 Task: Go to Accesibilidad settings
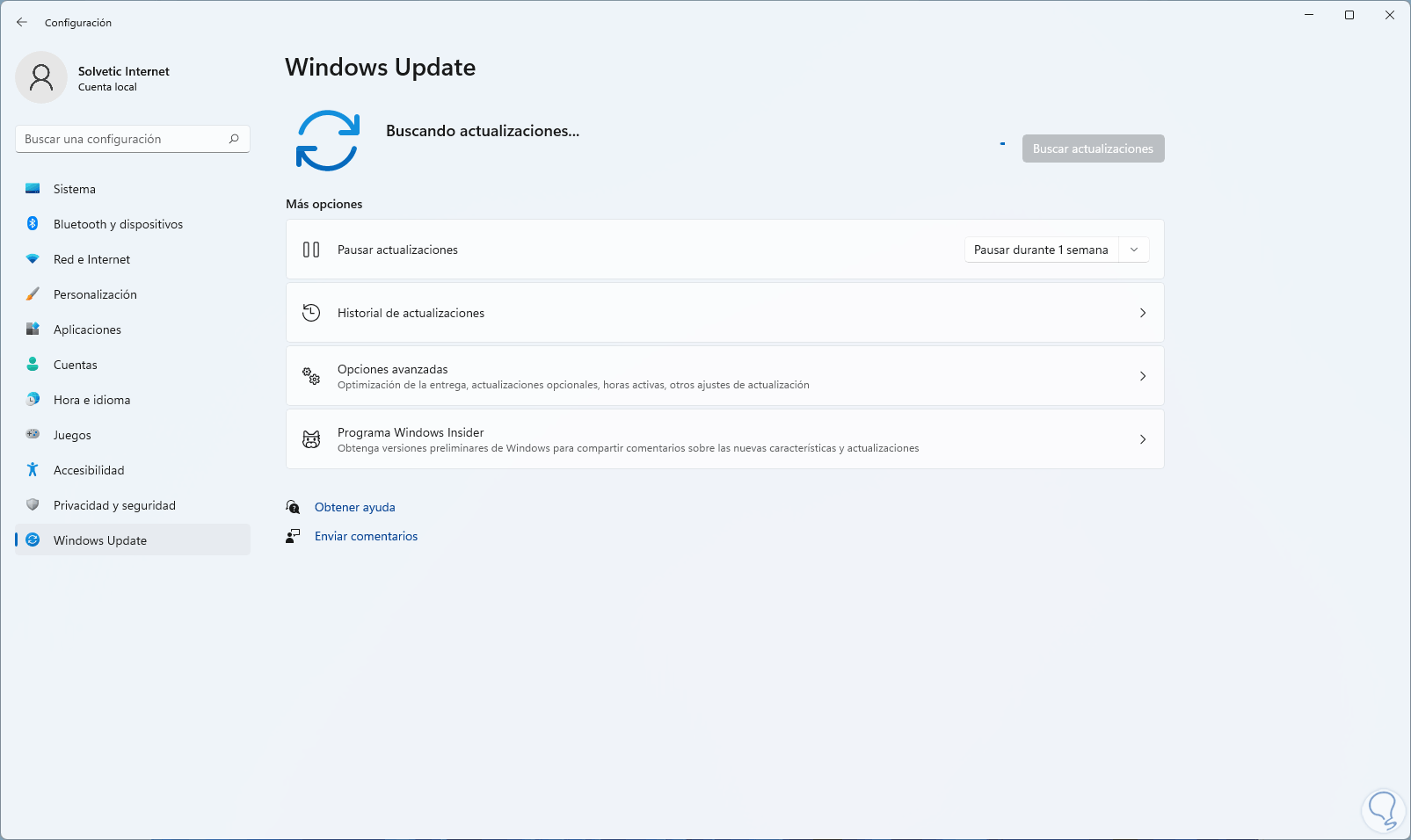[x=133, y=470]
